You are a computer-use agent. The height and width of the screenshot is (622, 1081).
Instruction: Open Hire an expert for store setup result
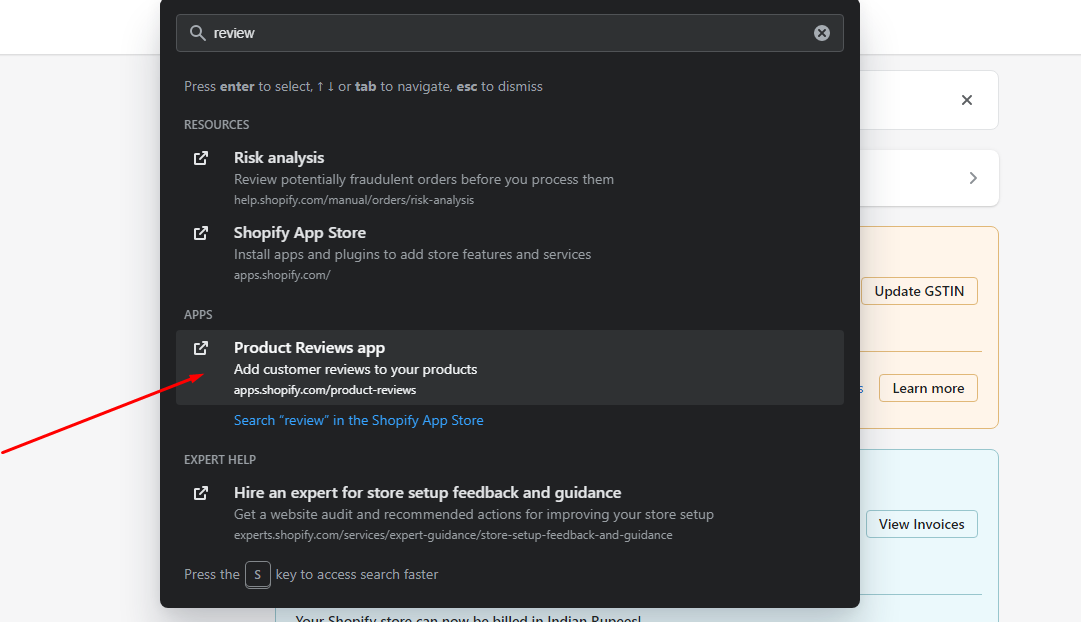(x=509, y=513)
